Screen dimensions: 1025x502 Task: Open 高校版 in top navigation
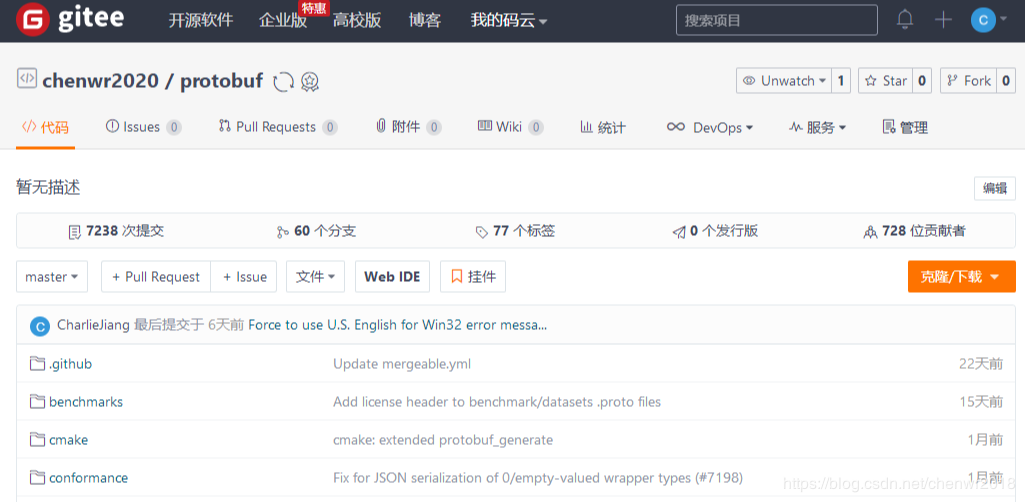click(x=357, y=21)
